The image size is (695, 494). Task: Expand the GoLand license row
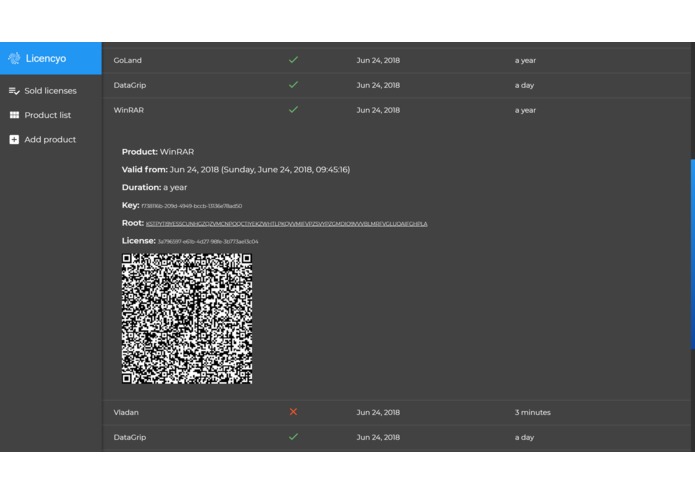point(397,60)
